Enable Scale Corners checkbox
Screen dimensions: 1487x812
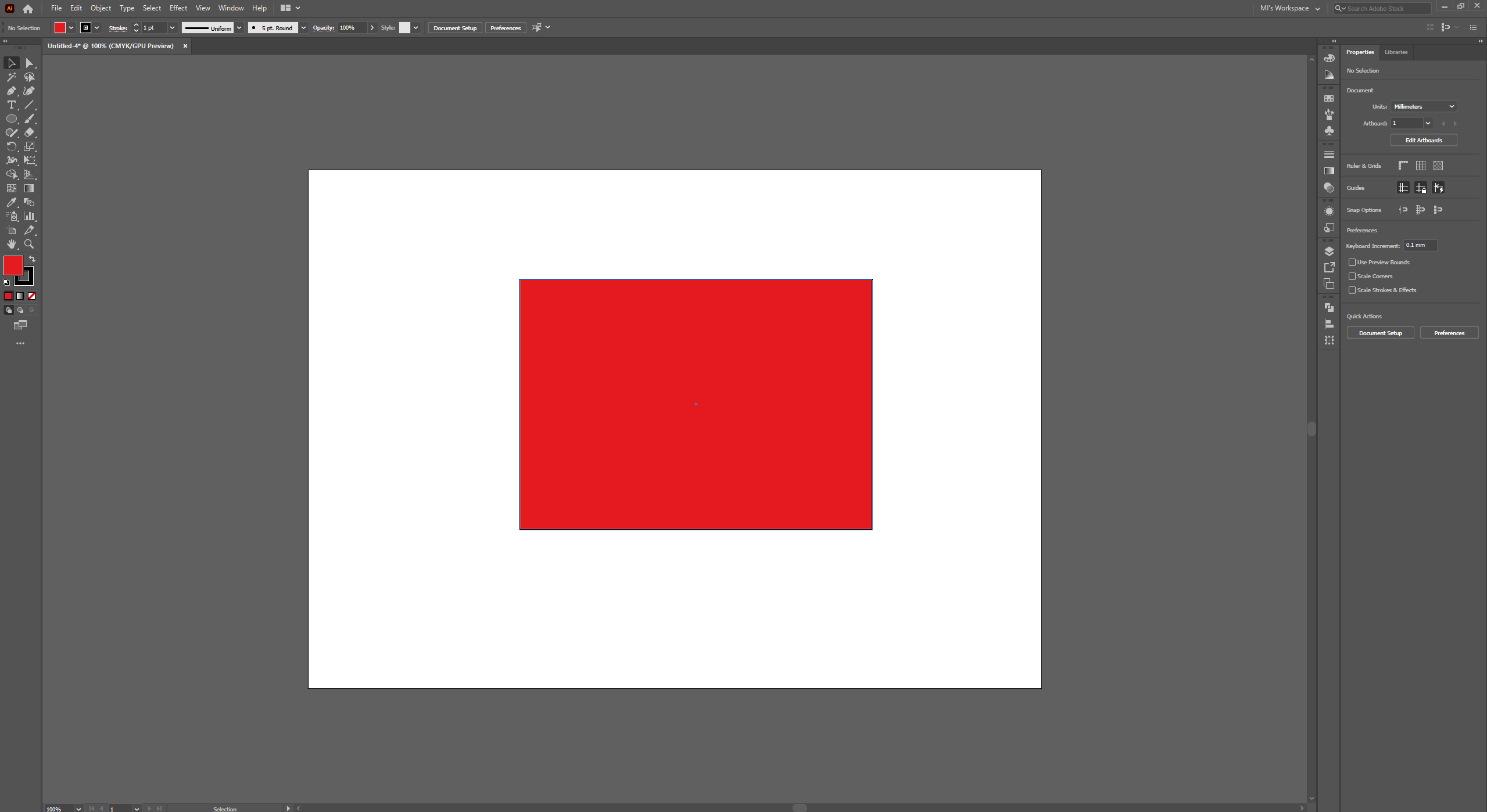click(x=1352, y=276)
